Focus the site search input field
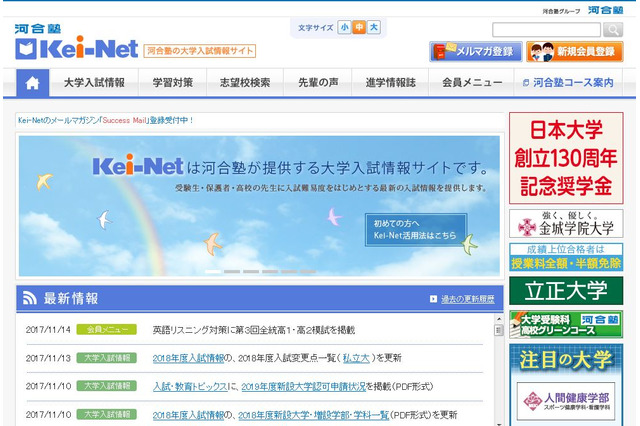 (x=546, y=29)
